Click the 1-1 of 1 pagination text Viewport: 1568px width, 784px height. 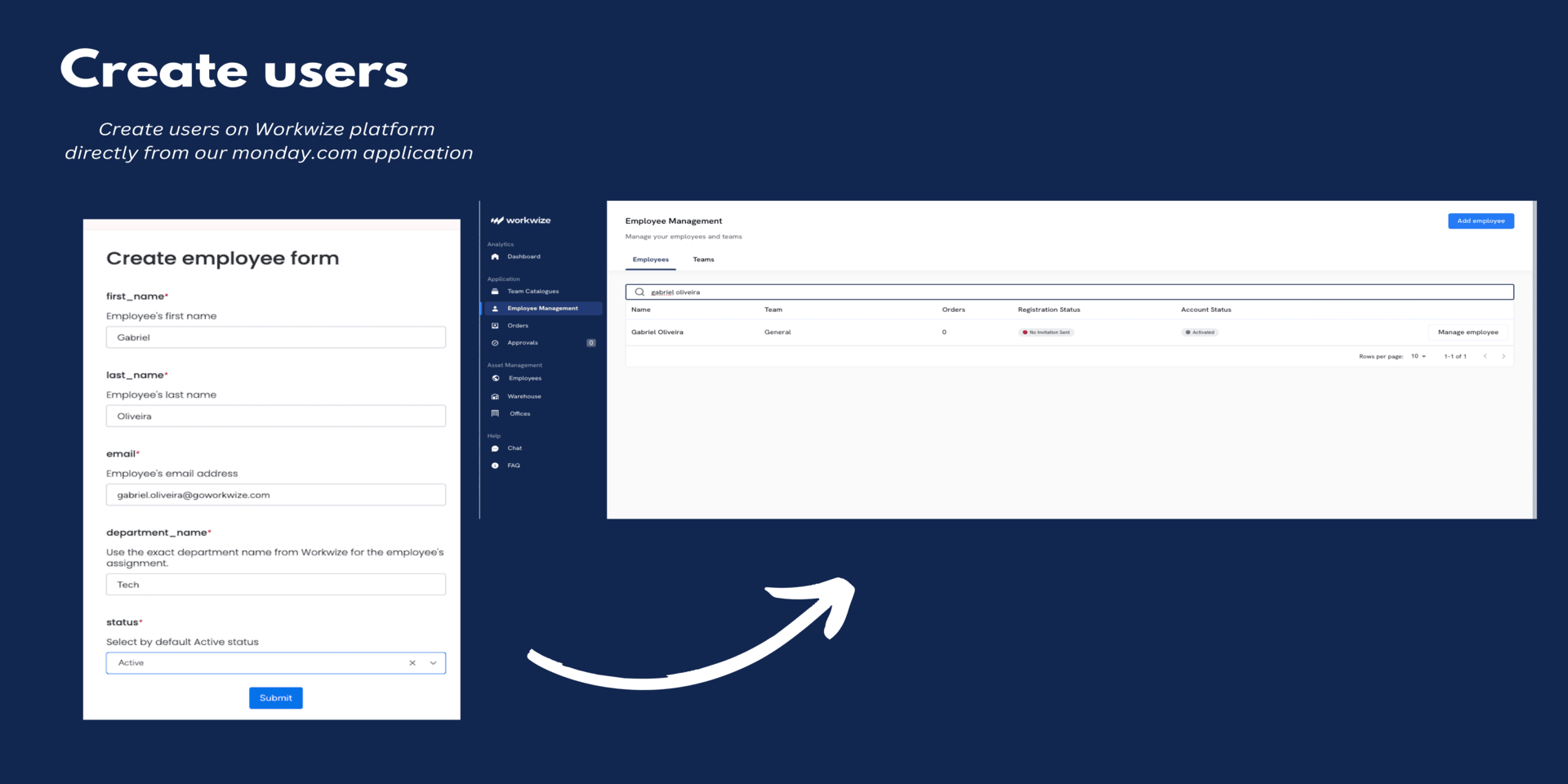click(x=1455, y=356)
